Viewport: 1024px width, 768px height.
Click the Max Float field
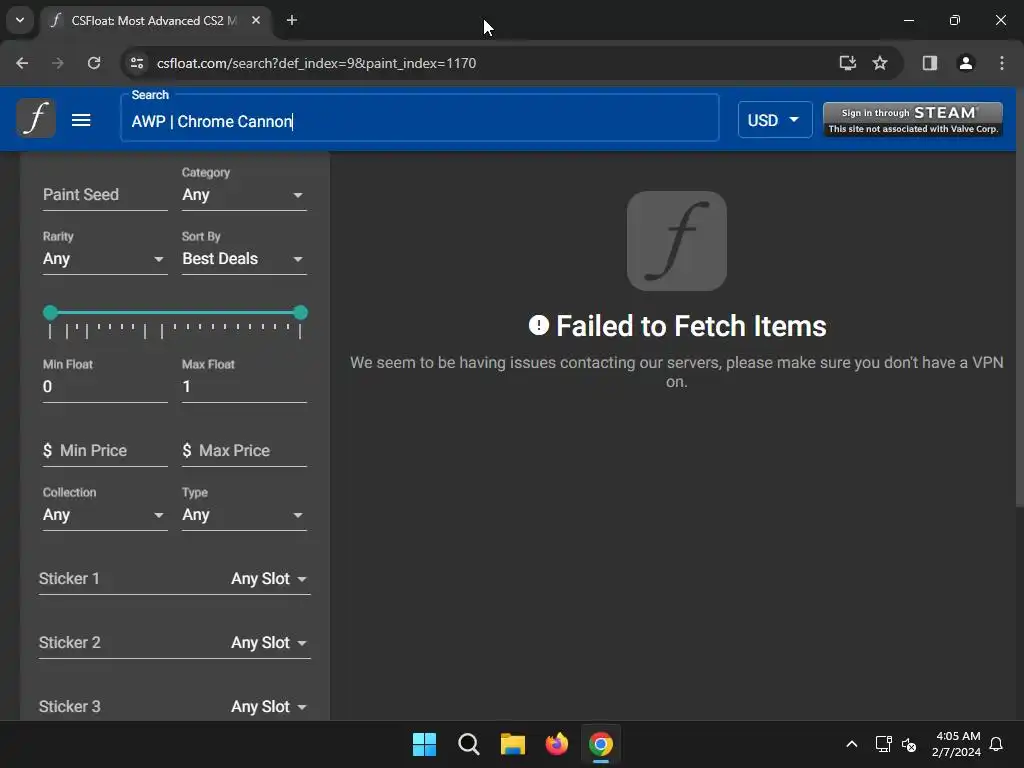[x=244, y=387]
